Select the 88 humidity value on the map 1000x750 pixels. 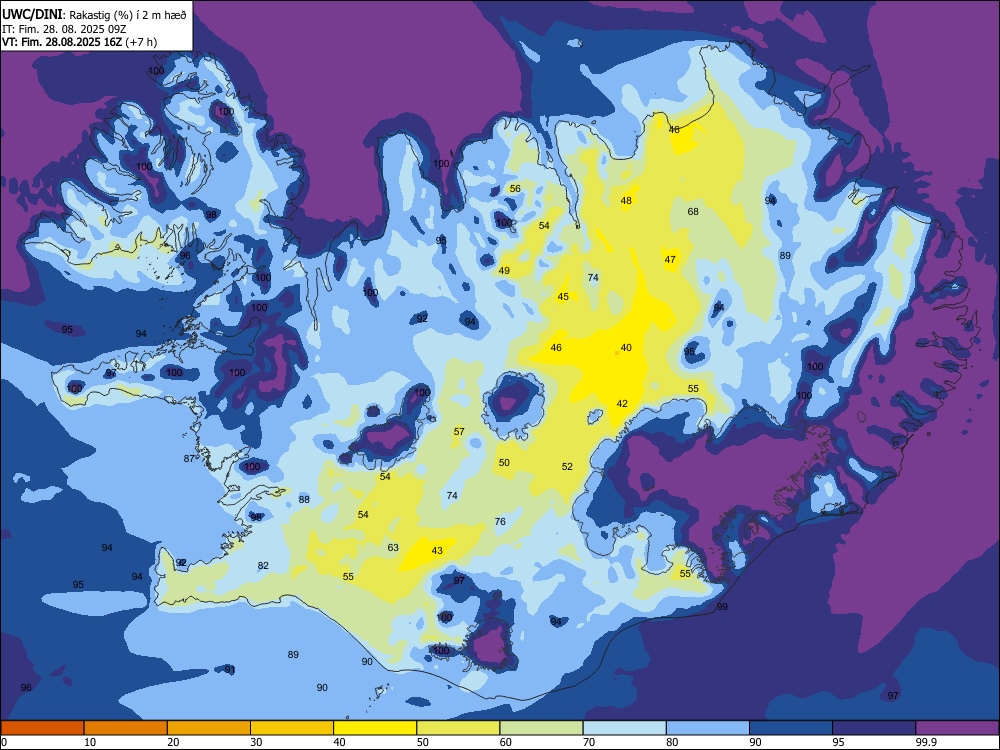(304, 499)
